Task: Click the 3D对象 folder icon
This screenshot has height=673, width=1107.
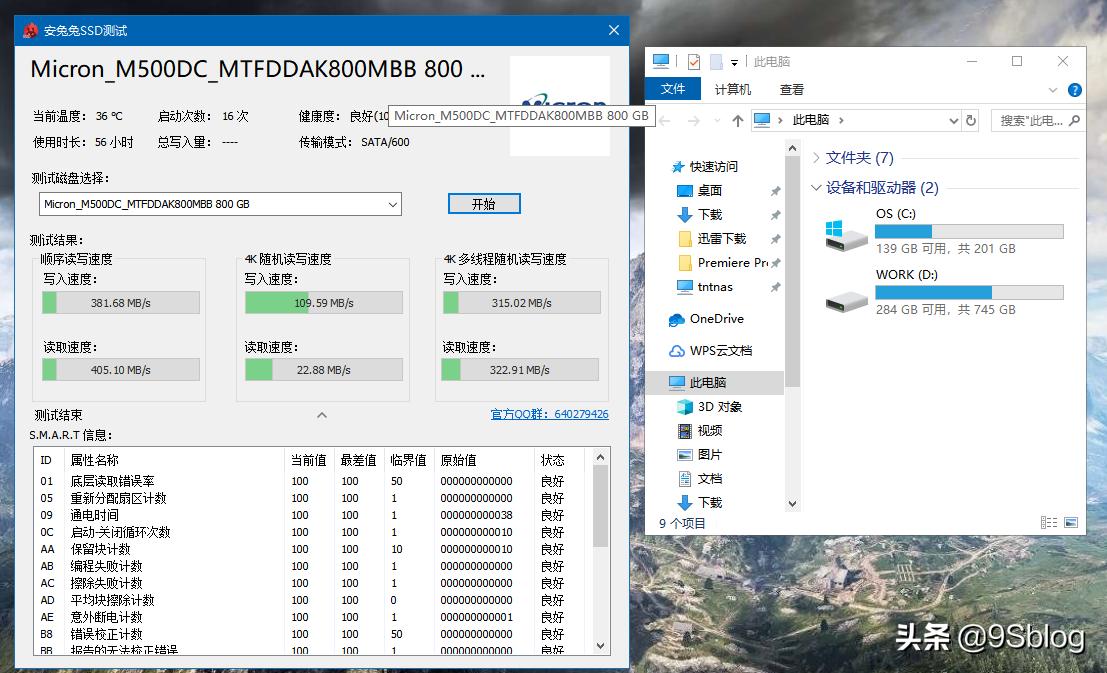Action: 686,406
